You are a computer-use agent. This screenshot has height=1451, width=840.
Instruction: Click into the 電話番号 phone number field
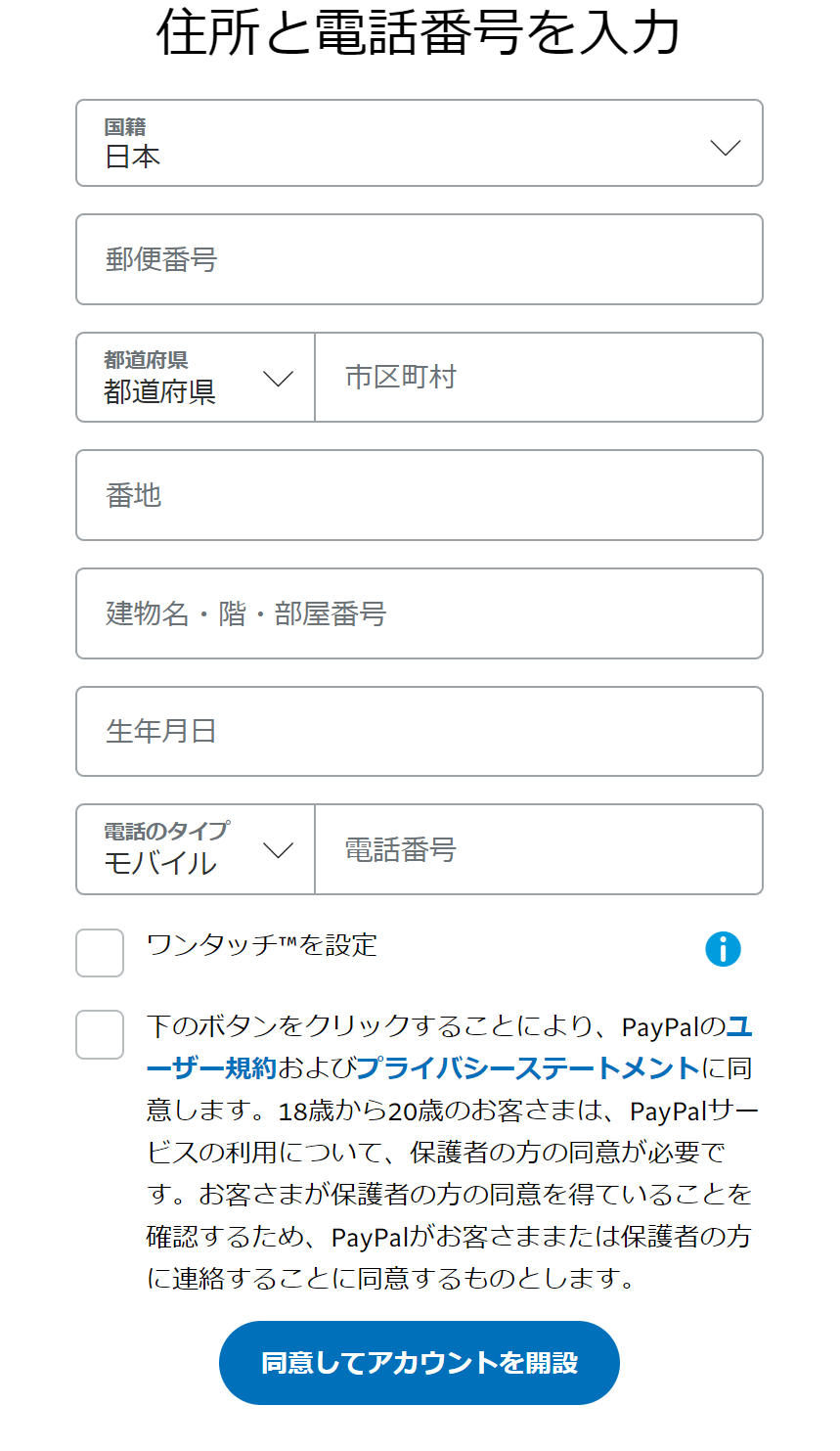tap(538, 849)
